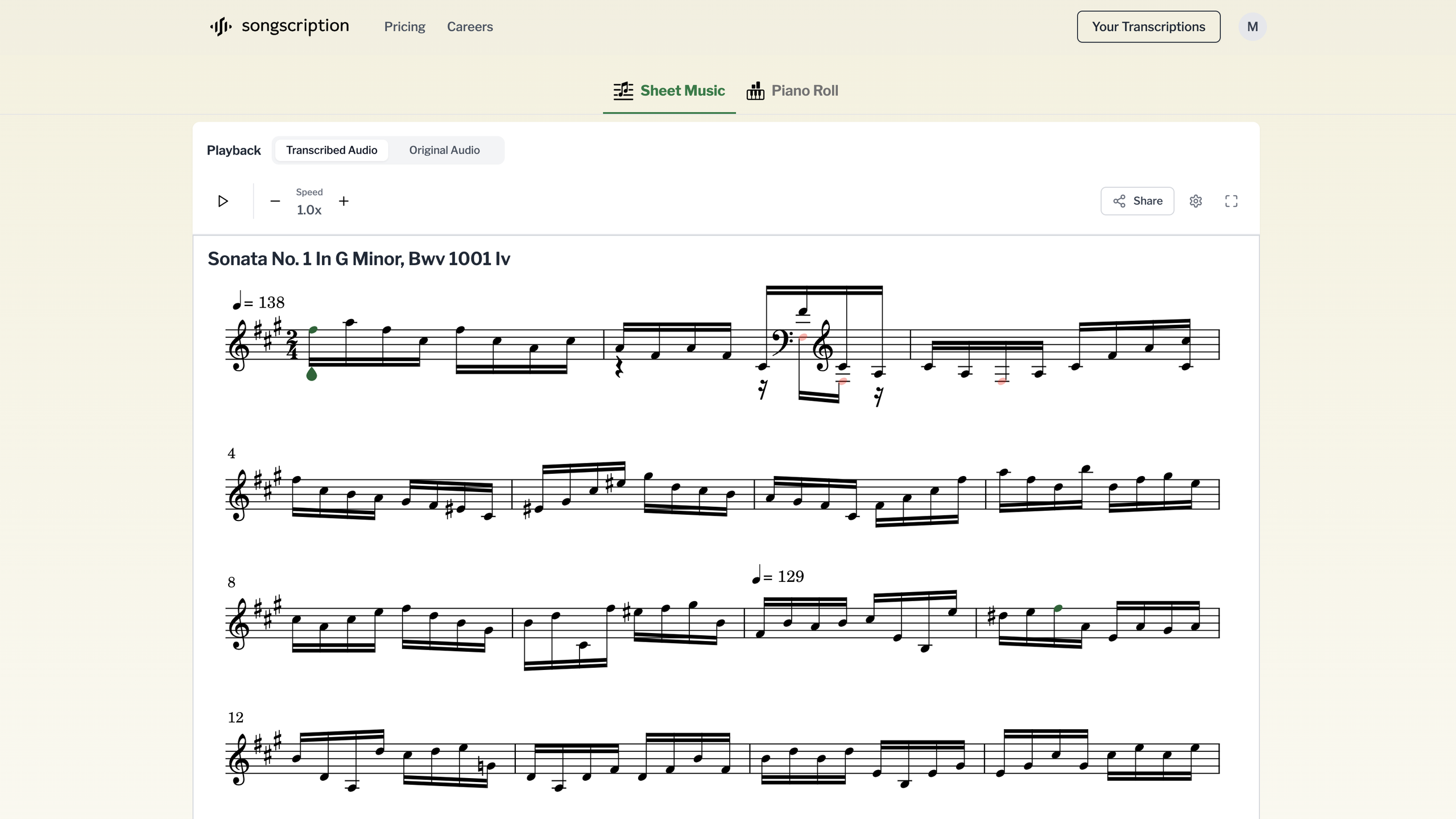The width and height of the screenshot is (1456, 819).
Task: Toggle play/pause on the transcription
Action: click(223, 201)
